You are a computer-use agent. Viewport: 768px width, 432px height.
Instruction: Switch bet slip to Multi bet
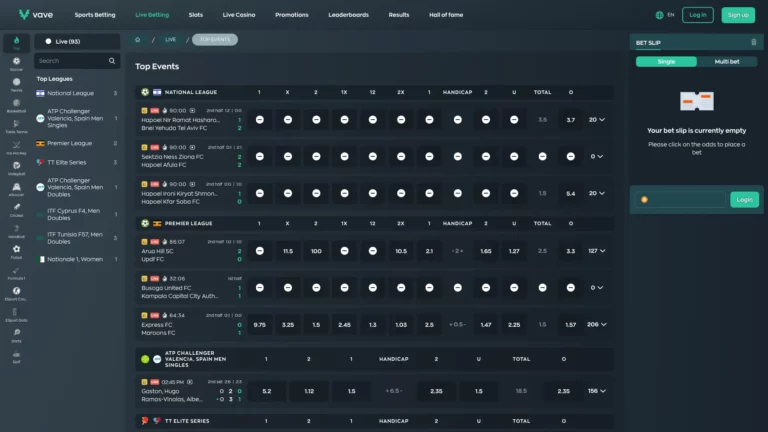727,62
